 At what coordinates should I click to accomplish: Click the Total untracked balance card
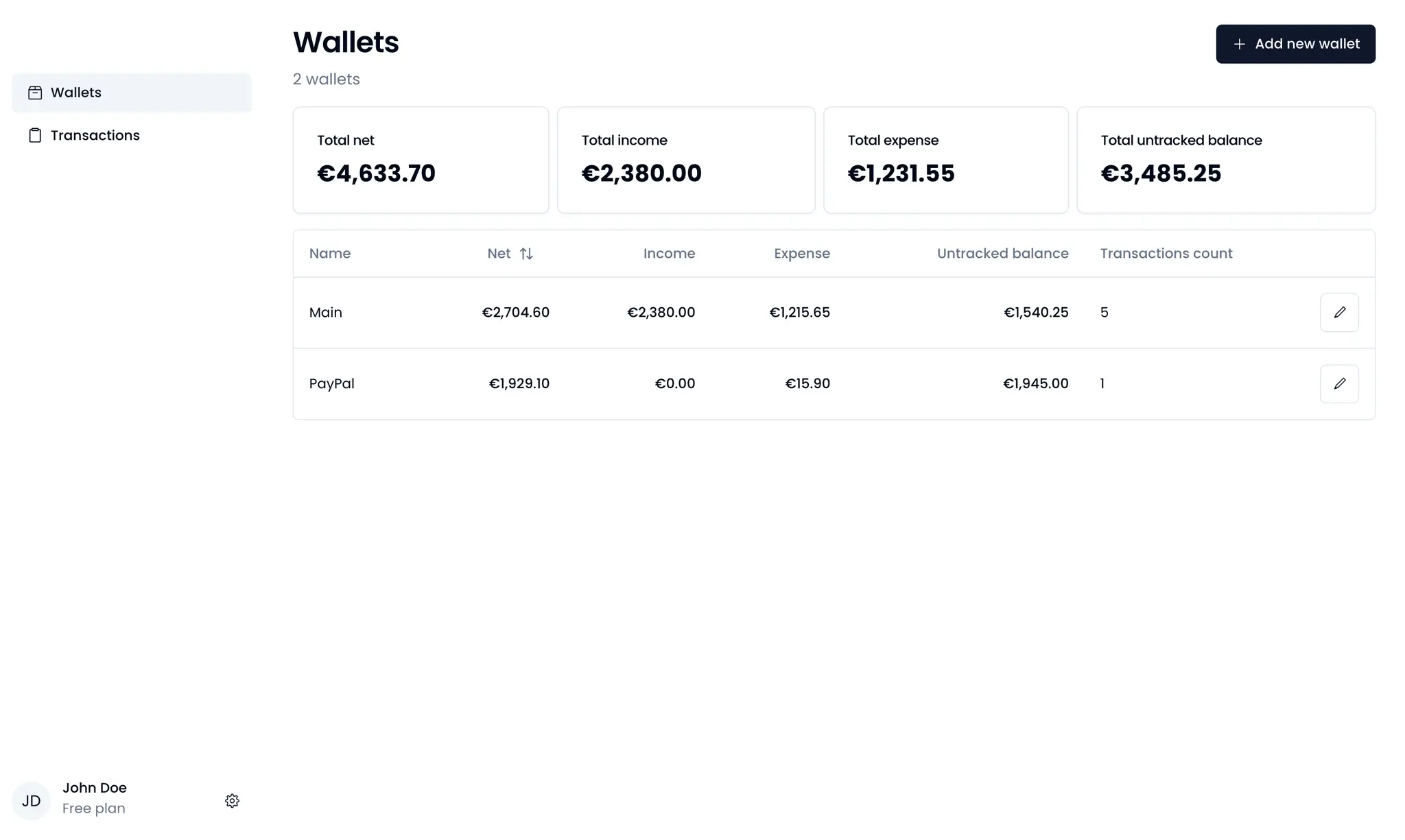pos(1225,160)
